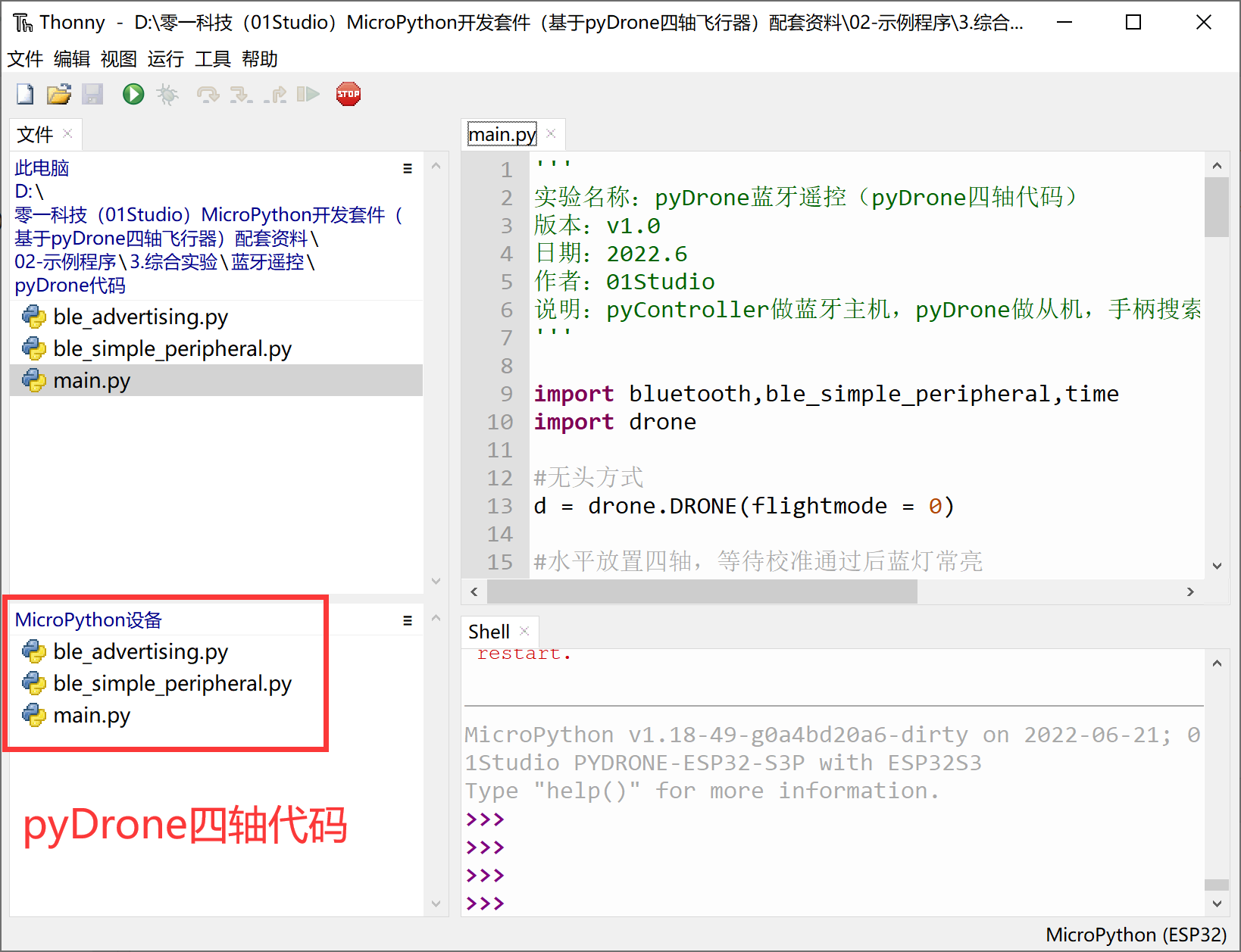Select the ble_simple_peripheral.py icon on the MicroPython device

(34, 683)
